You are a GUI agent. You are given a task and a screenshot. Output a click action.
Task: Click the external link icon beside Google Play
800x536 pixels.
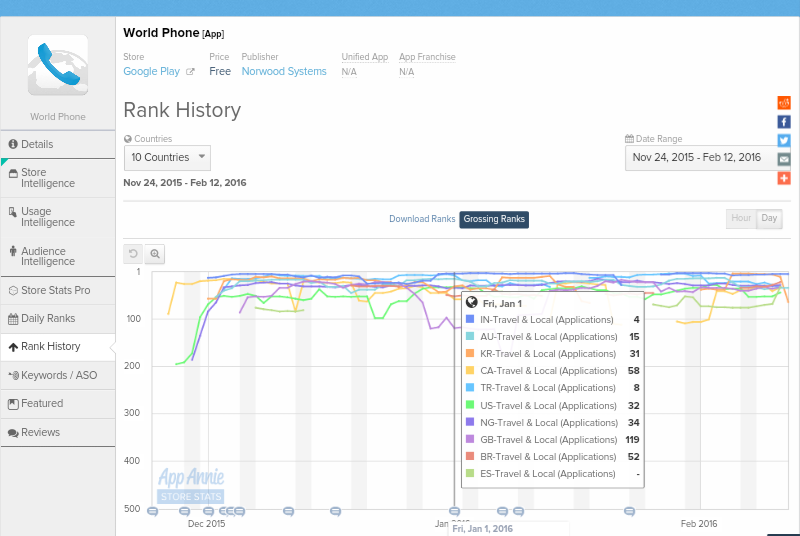[190, 72]
